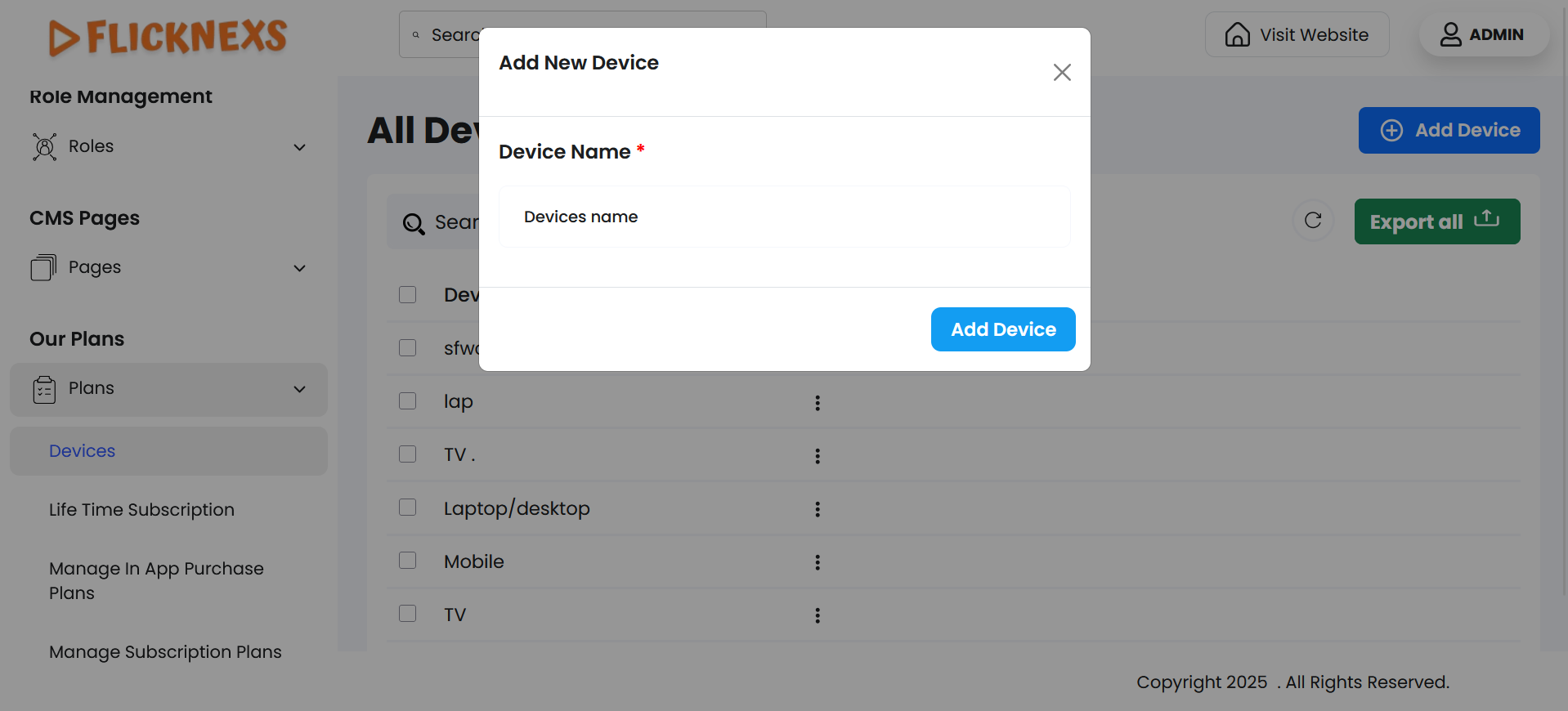Collapse the Plans section chevron

(300, 390)
